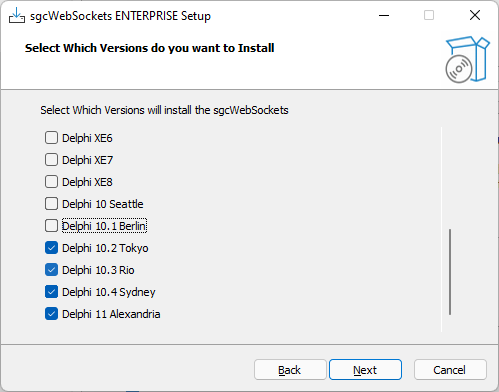Screen dimensions: 499x392
Task: Click the Delphi 11 Alexandria label
Action: pos(111,314)
